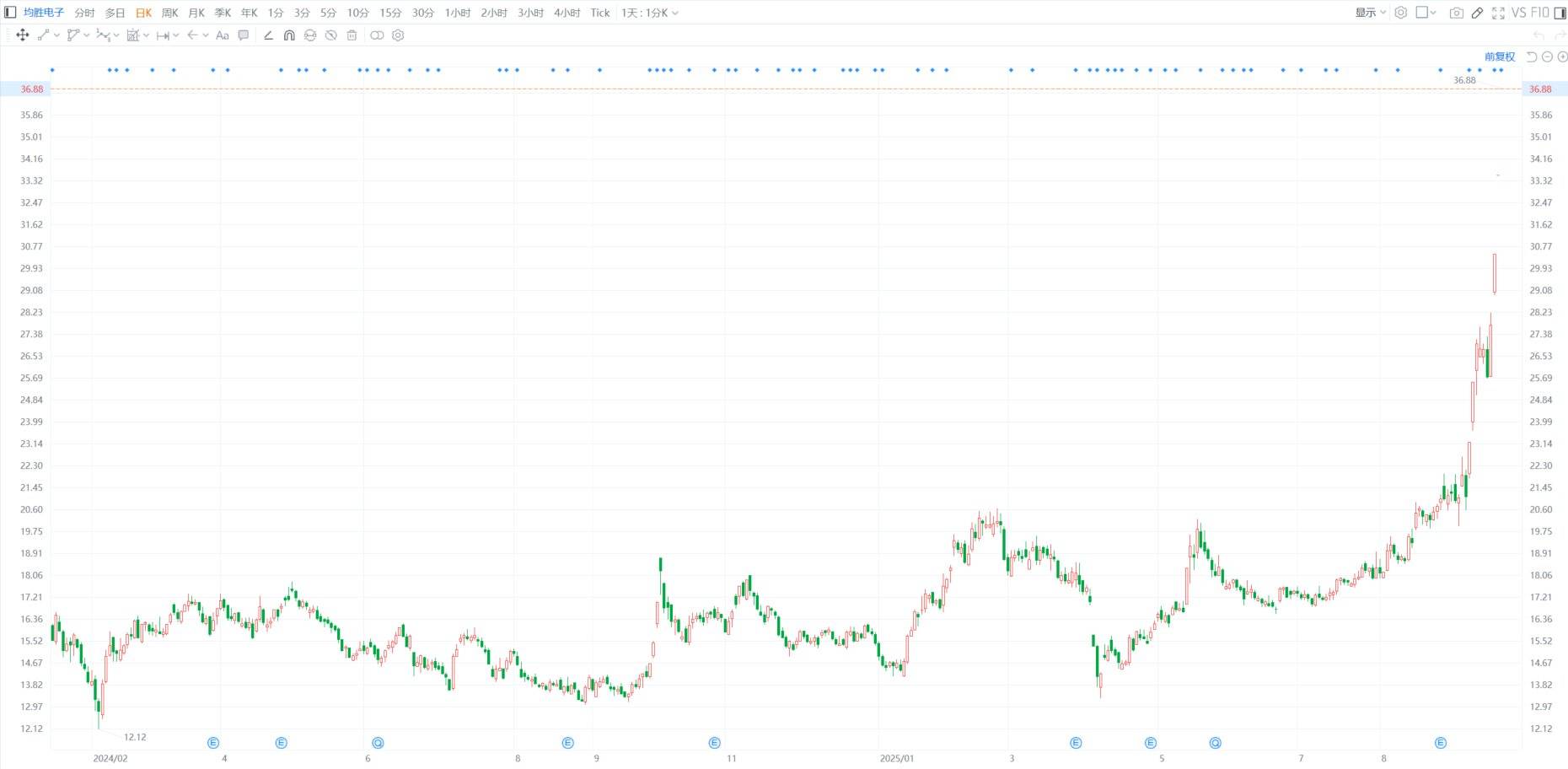
Task: Expand the 1天:1分K interval dropdown
Action: pos(650,13)
